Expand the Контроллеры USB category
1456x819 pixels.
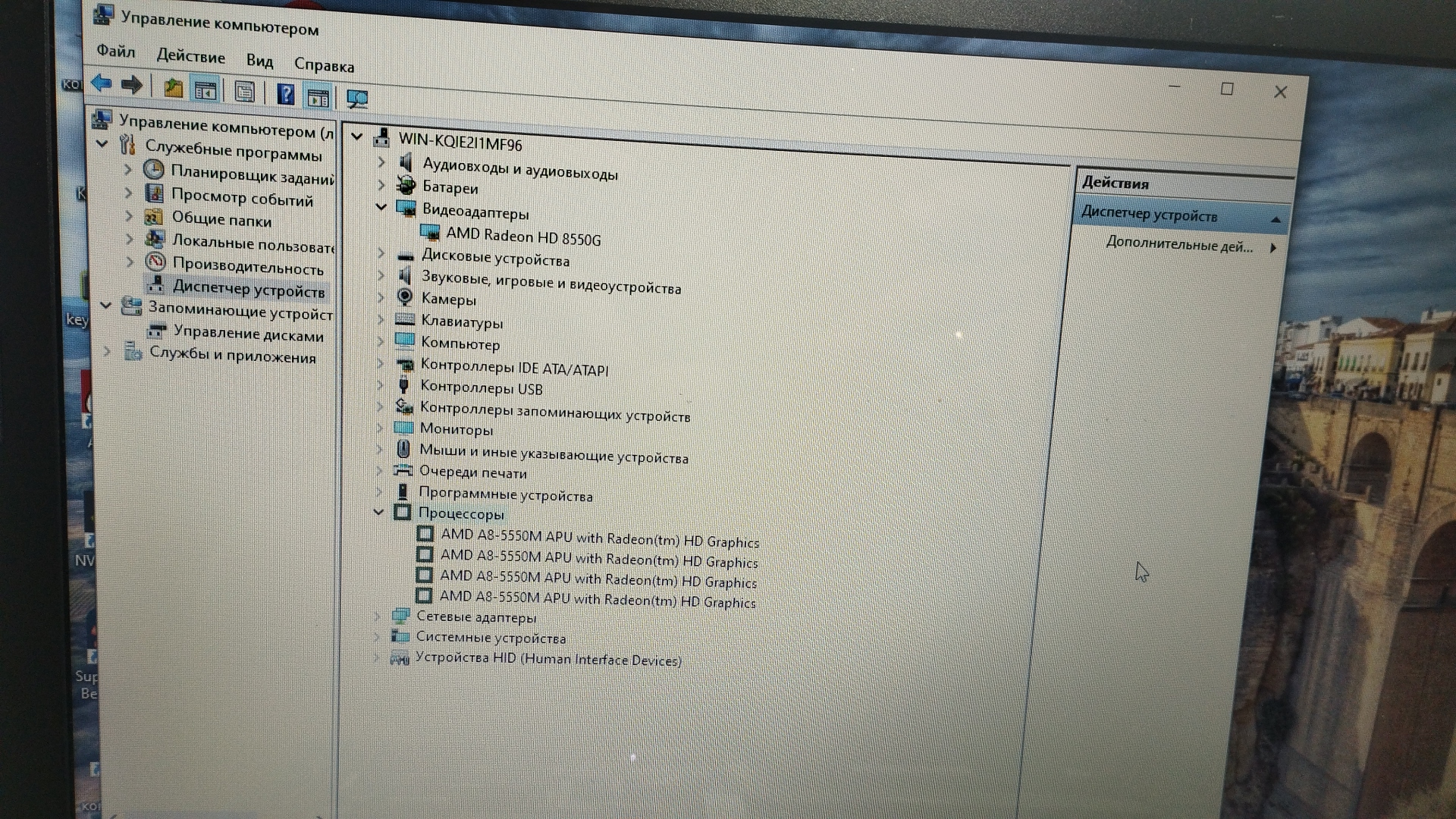pyautogui.click(x=381, y=384)
